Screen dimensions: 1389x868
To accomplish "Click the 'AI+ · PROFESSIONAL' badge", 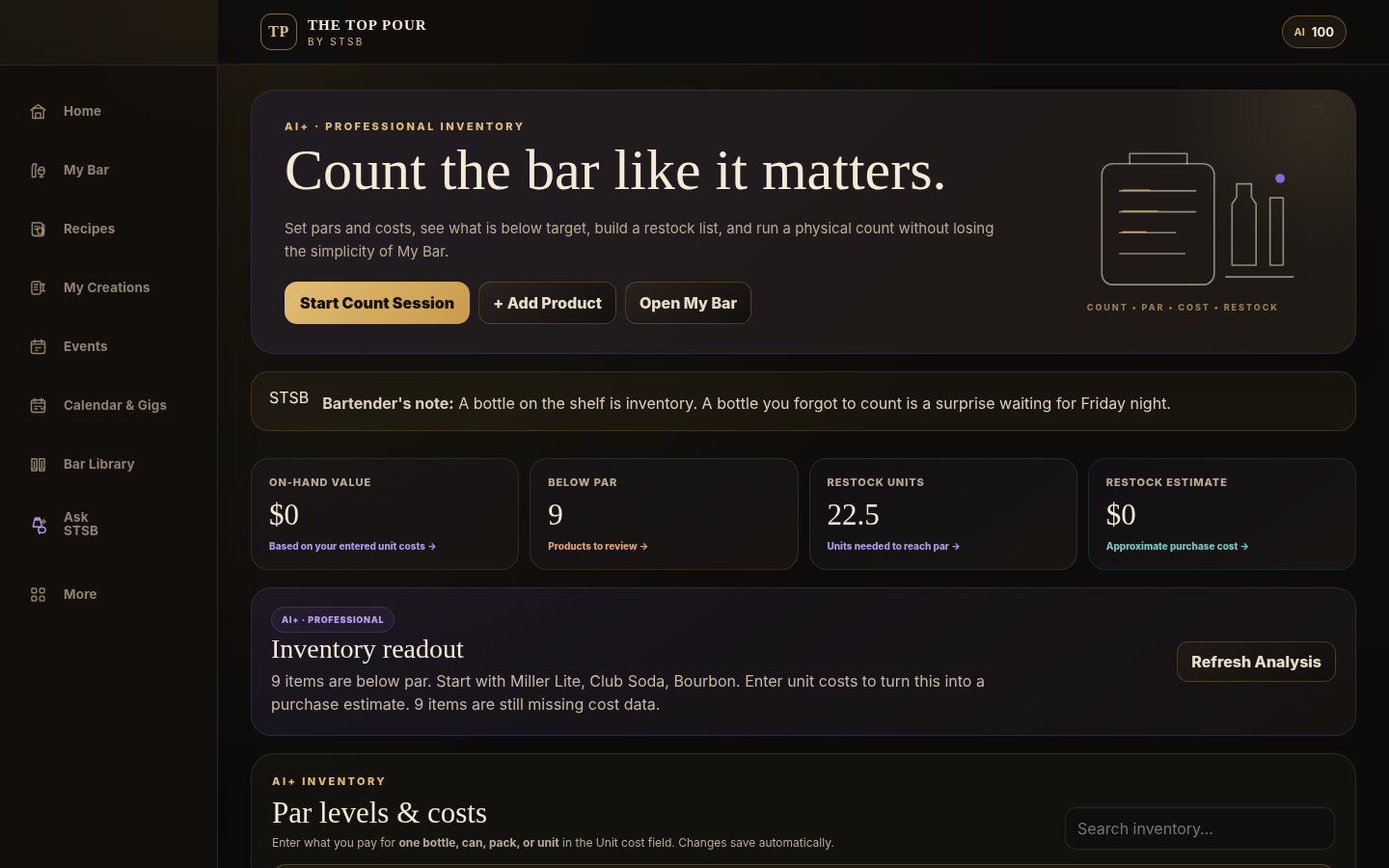I will pos(333,620).
